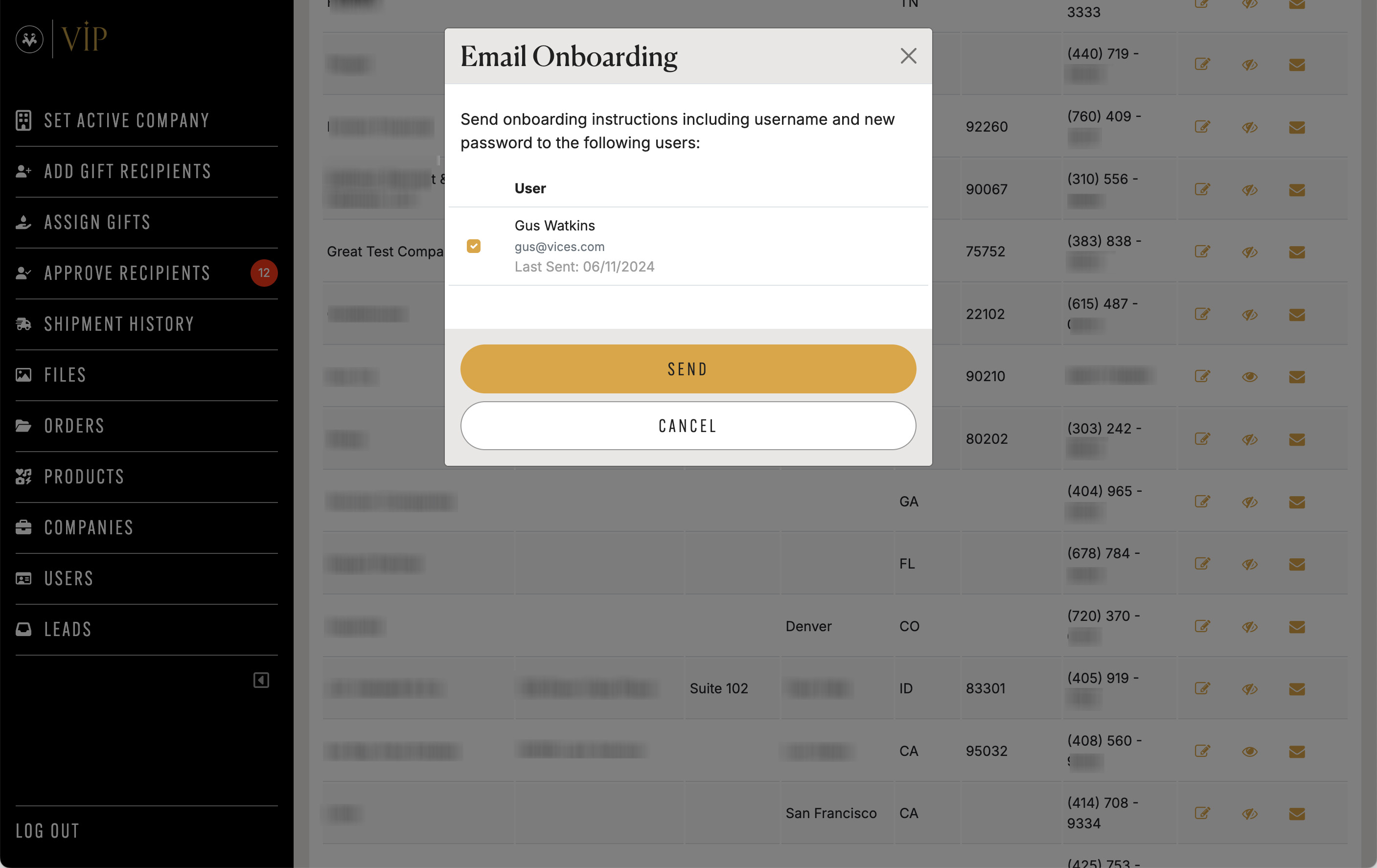The image size is (1377, 868).
Task: Click edit icon in San Francisco row
Action: click(1203, 813)
